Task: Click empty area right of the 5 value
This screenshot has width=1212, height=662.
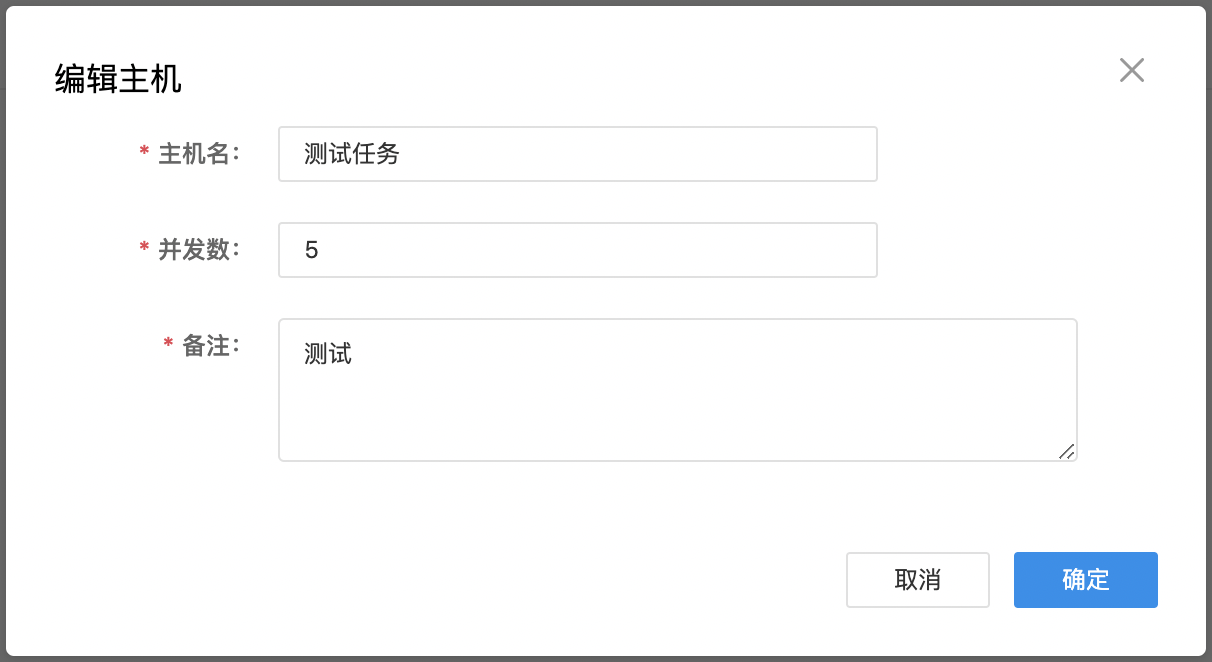Action: click(600, 250)
